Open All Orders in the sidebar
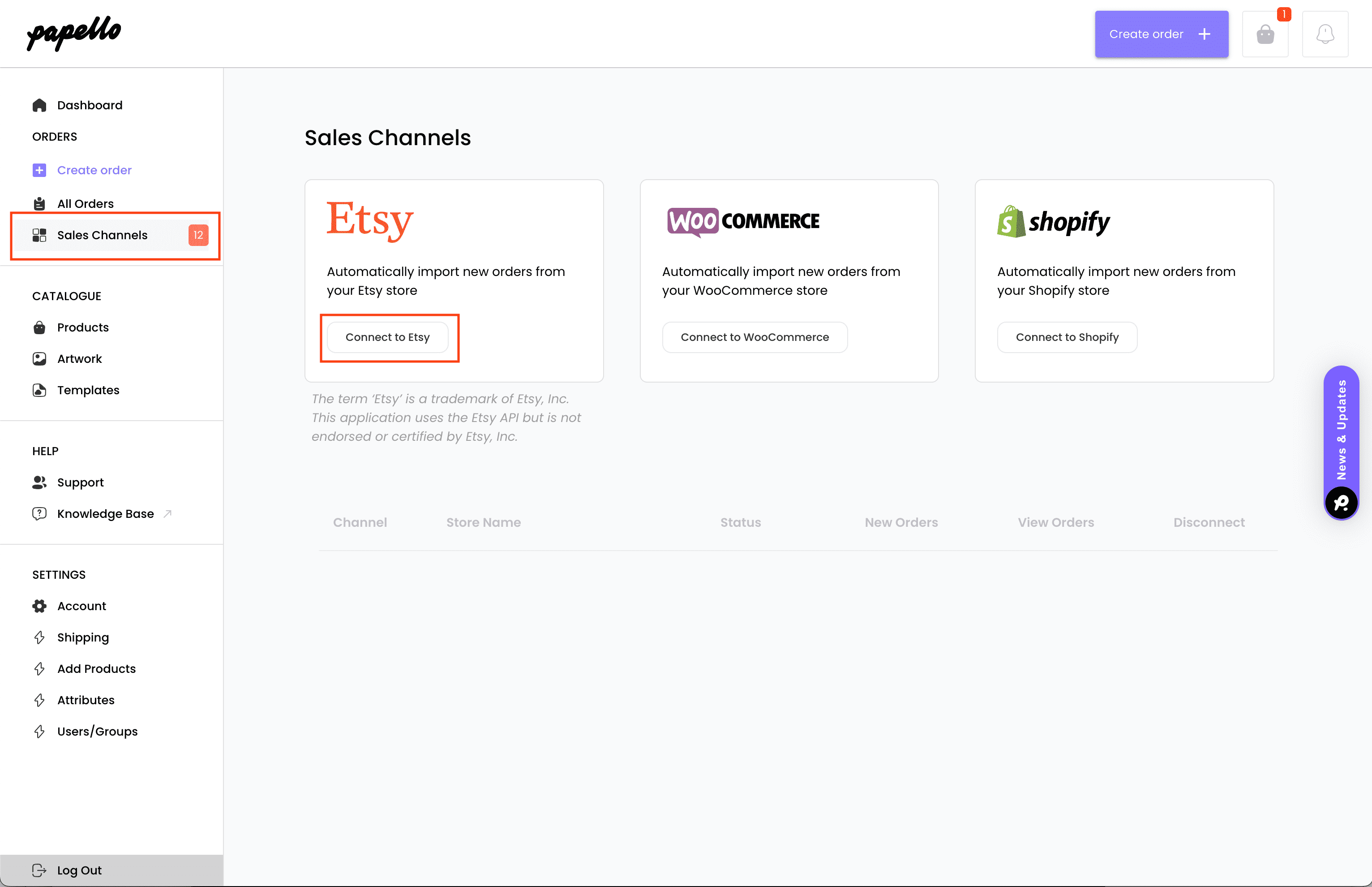The height and width of the screenshot is (887, 1372). [85, 204]
